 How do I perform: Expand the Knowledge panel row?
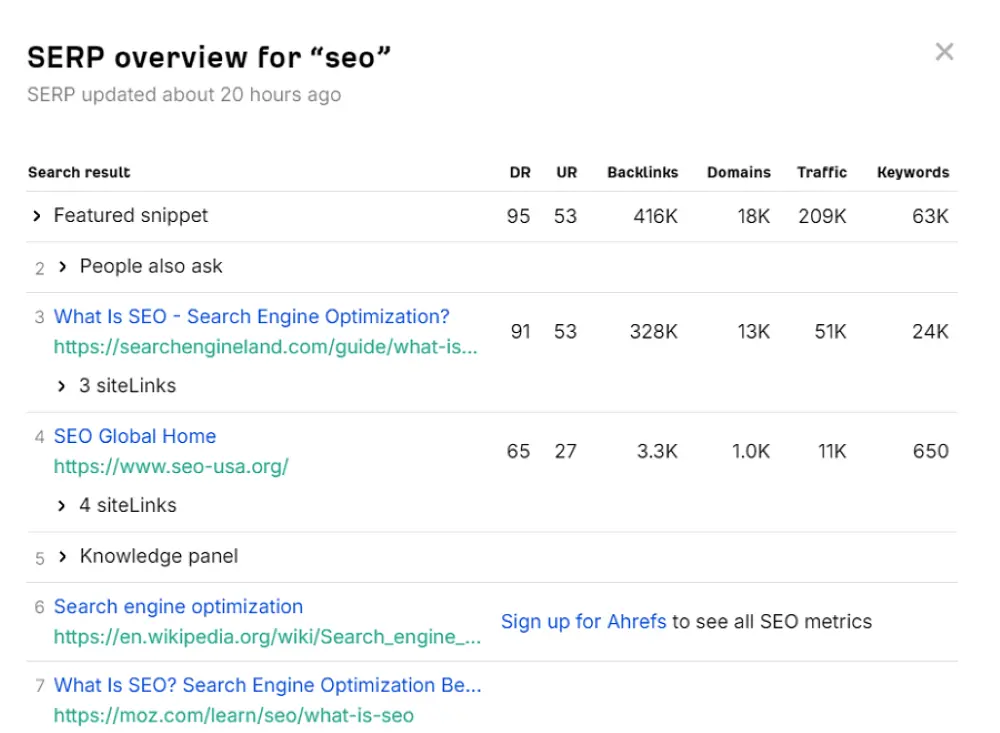click(x=62, y=556)
